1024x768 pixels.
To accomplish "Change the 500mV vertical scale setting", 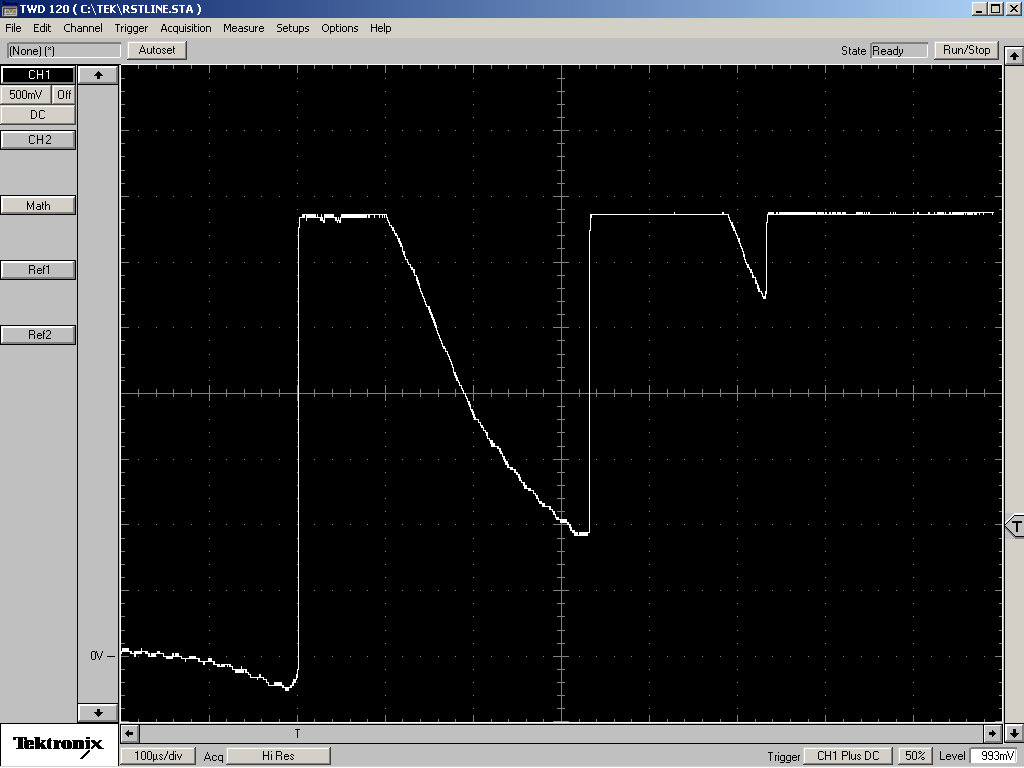I will pos(25,95).
